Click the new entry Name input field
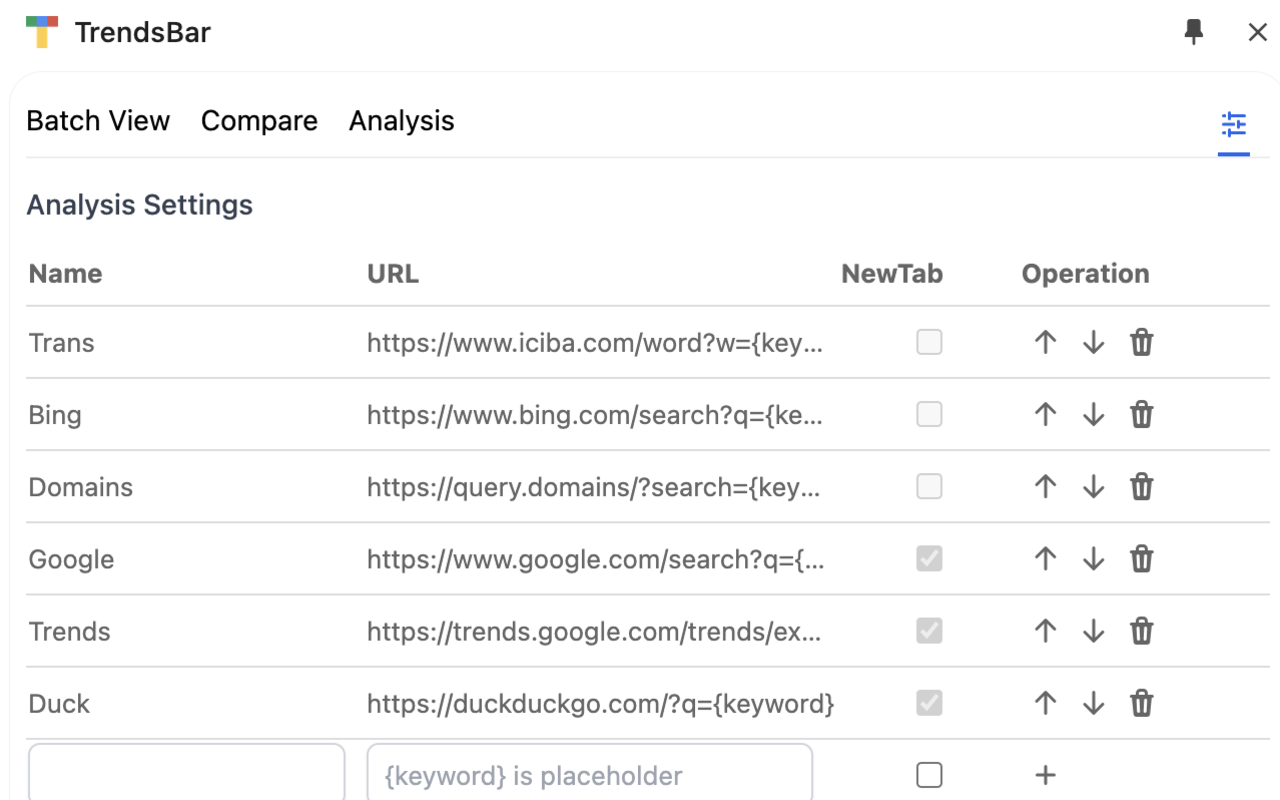 click(x=187, y=774)
